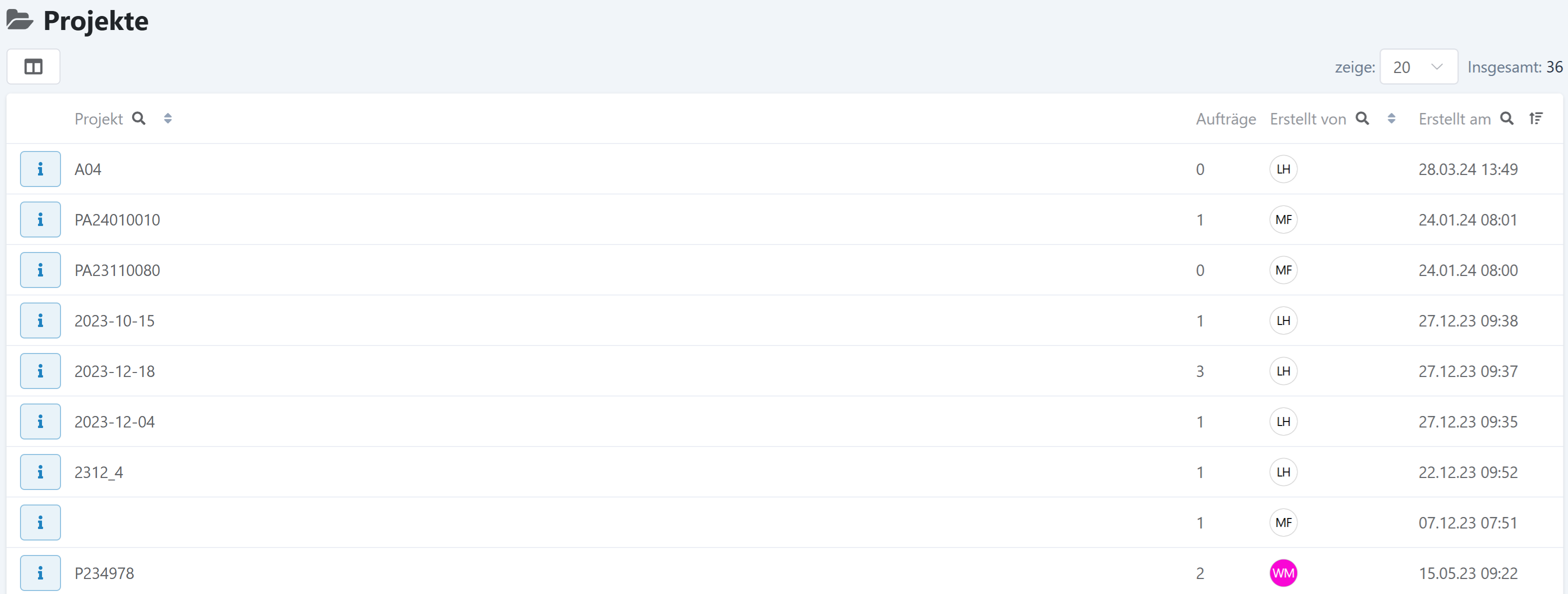1568x594 pixels.
Task: Open project 2312_4
Action: 98,472
